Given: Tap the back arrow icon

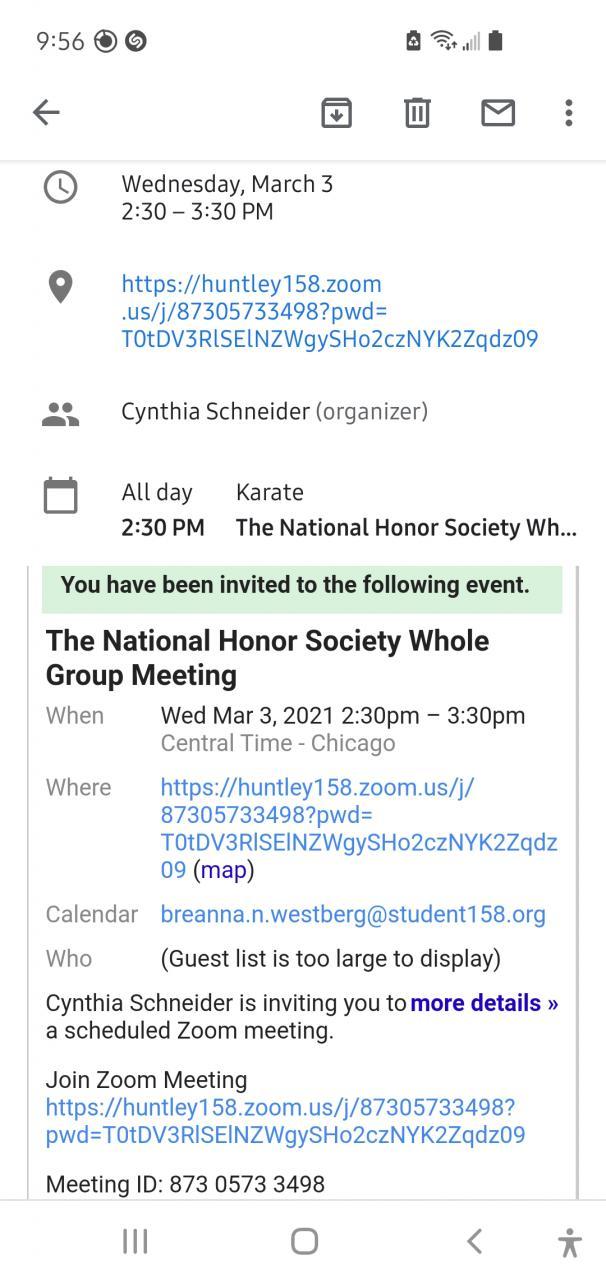Looking at the screenshot, I should (47, 113).
